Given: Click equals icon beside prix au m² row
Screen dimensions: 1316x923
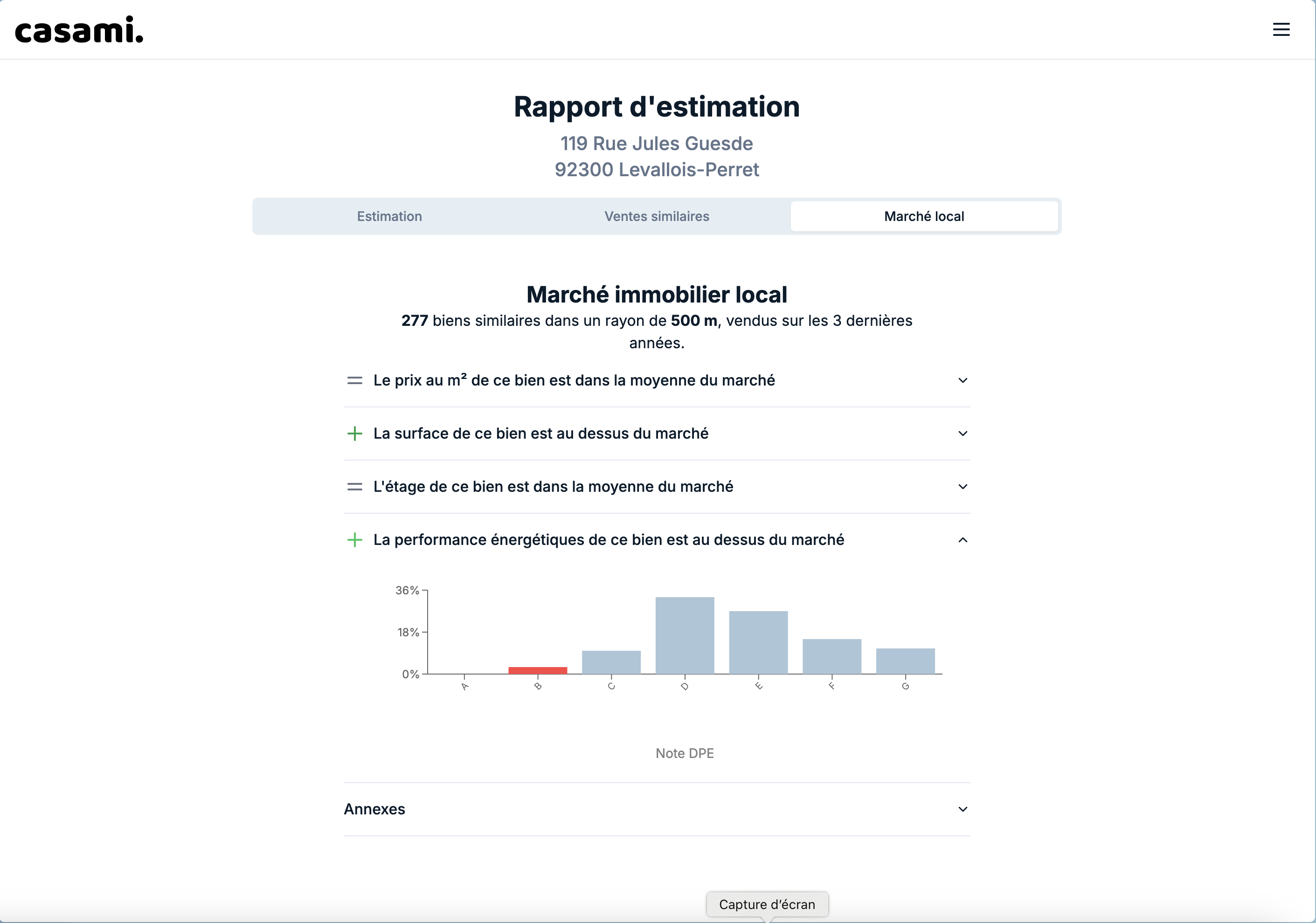Looking at the screenshot, I should point(355,380).
